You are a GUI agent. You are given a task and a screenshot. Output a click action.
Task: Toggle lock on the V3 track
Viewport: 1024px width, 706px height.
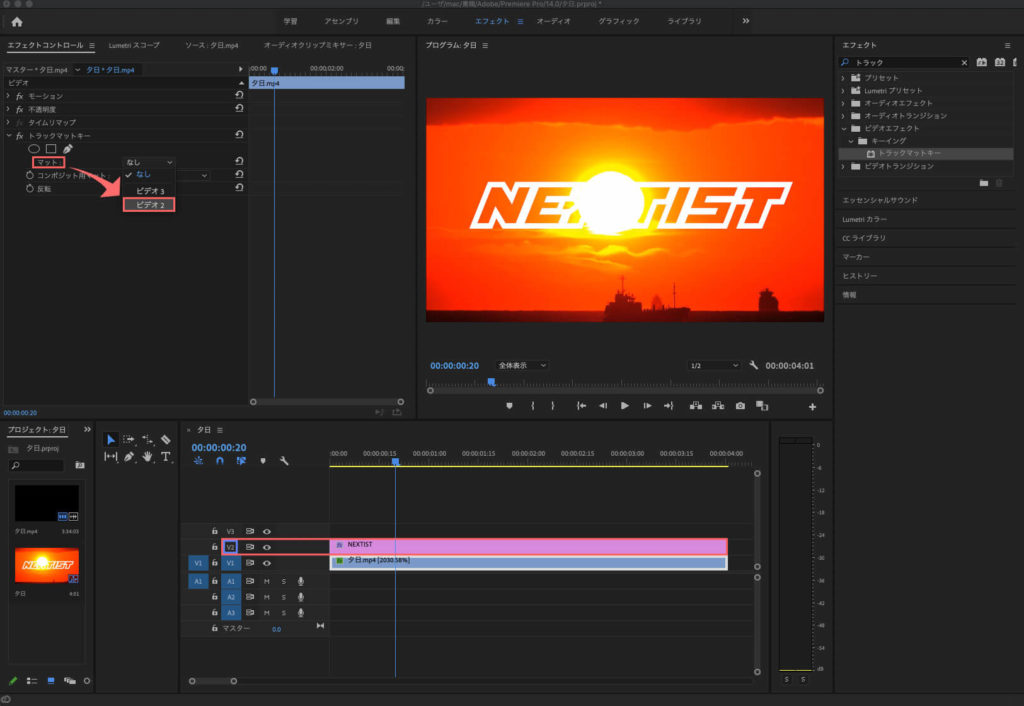pyautogui.click(x=214, y=531)
